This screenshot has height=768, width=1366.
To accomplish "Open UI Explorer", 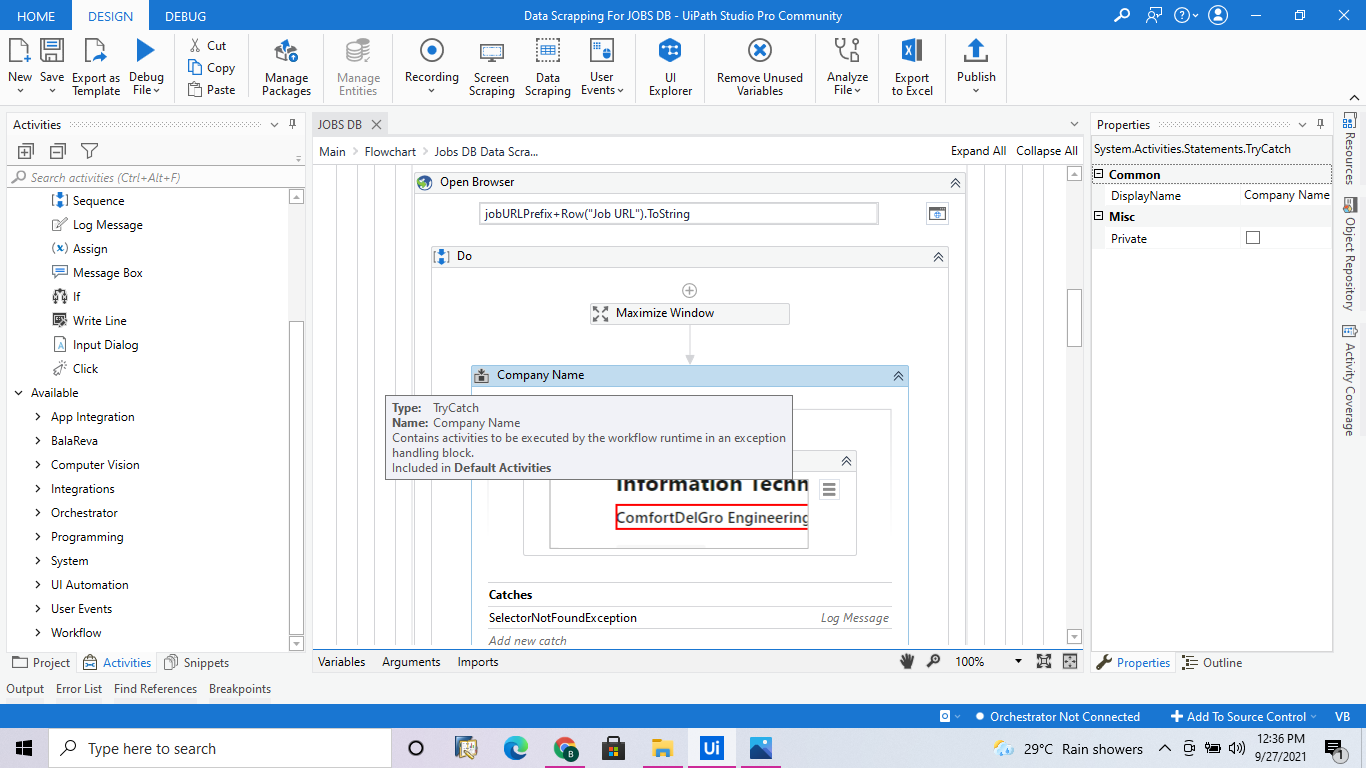I will tap(670, 67).
